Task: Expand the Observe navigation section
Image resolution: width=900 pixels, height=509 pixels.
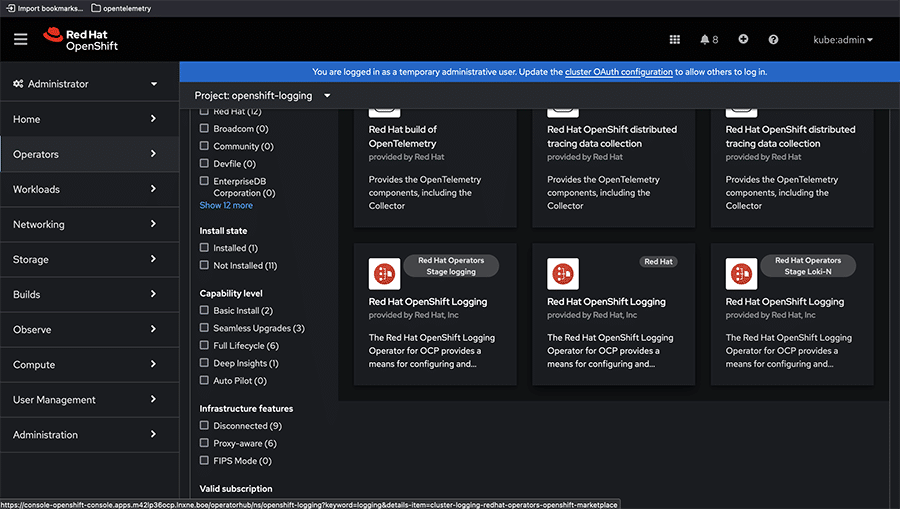Action: click(85, 329)
